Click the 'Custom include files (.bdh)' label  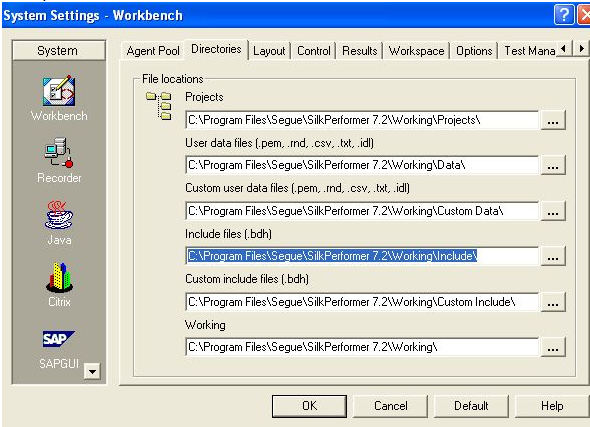[247, 279]
